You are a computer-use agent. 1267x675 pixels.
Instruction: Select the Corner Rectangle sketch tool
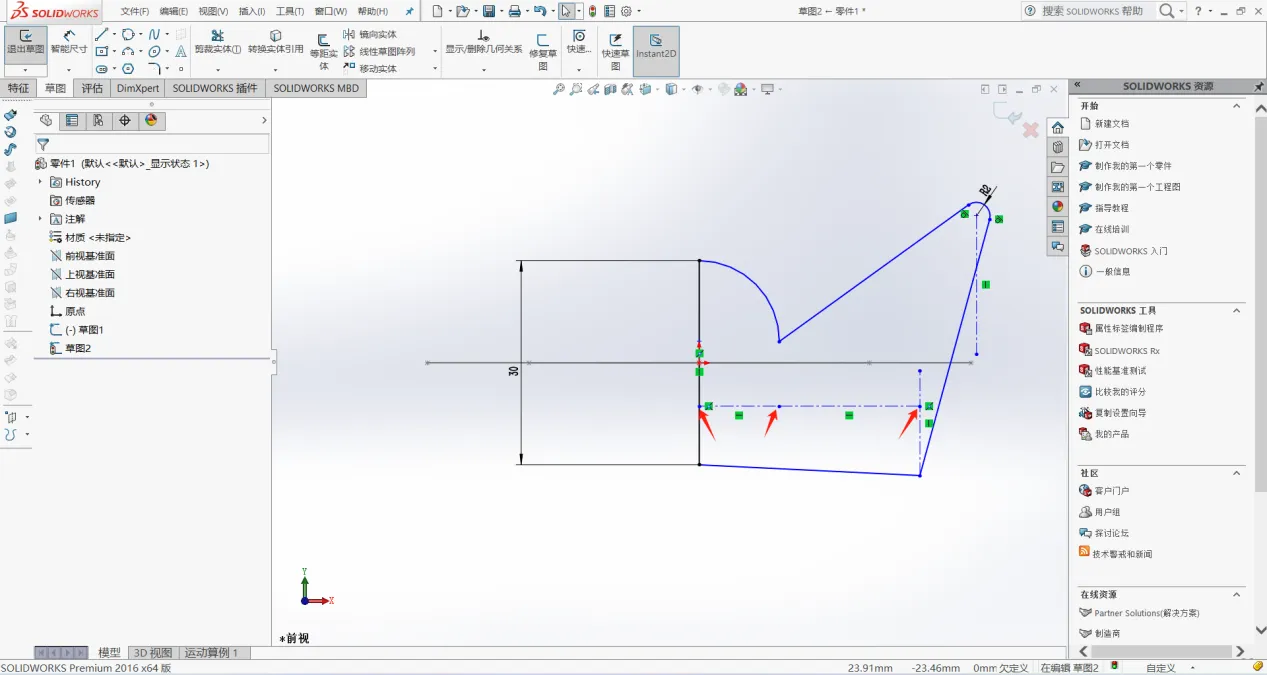(x=101, y=51)
